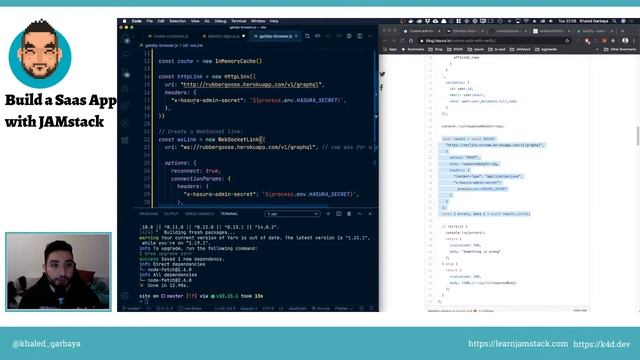Switch to the DEBUG CONSOLE panel tab
640x360 pixels.
(199, 214)
